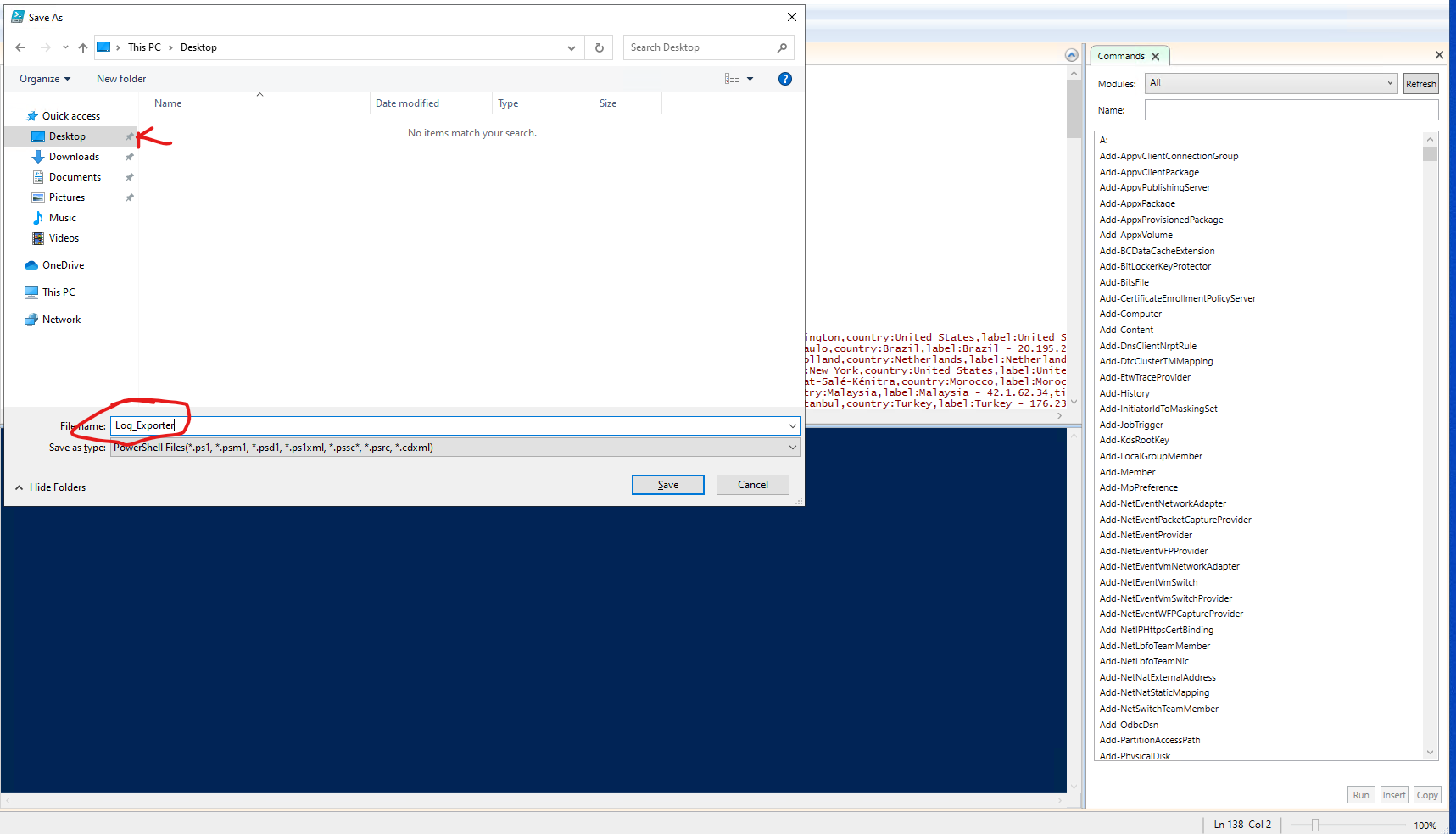Screen dimensions: 1456x834
Task: Open the Save as type dropdown
Action: [791, 447]
